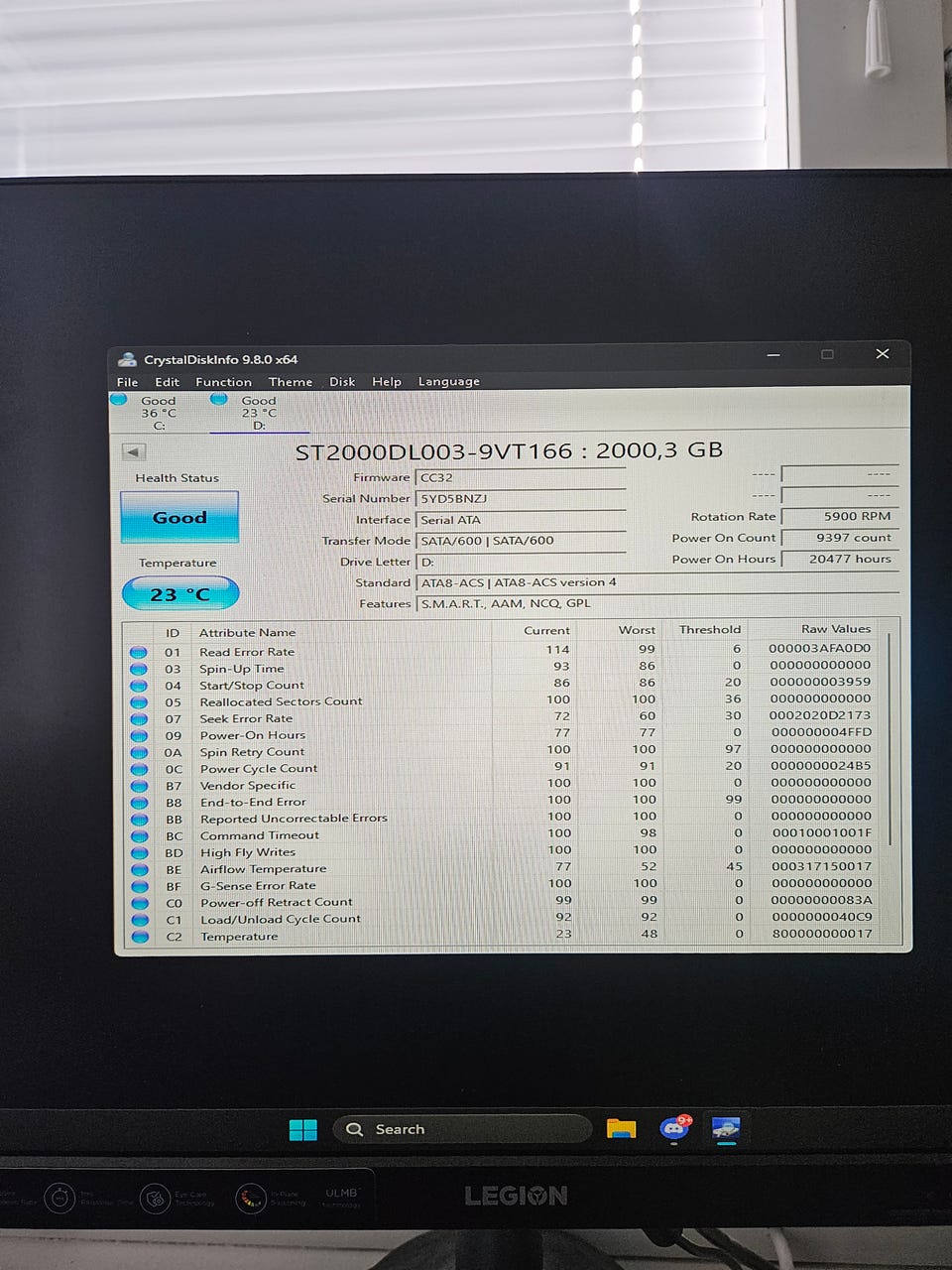The image size is (952, 1270).
Task: Click the Read Error Rate status orb
Action: (x=139, y=652)
